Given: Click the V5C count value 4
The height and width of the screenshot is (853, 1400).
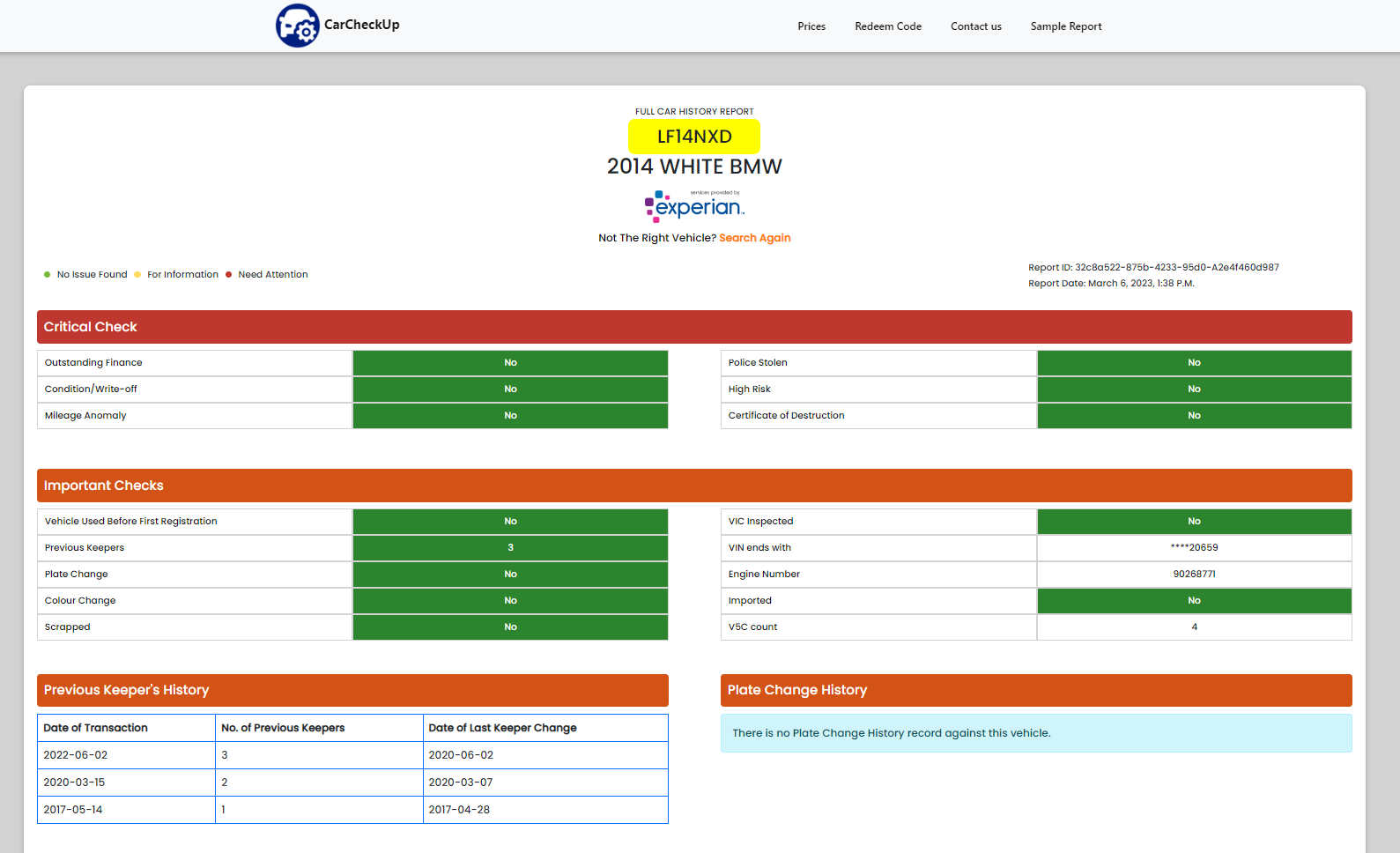Looking at the screenshot, I should point(1194,627).
